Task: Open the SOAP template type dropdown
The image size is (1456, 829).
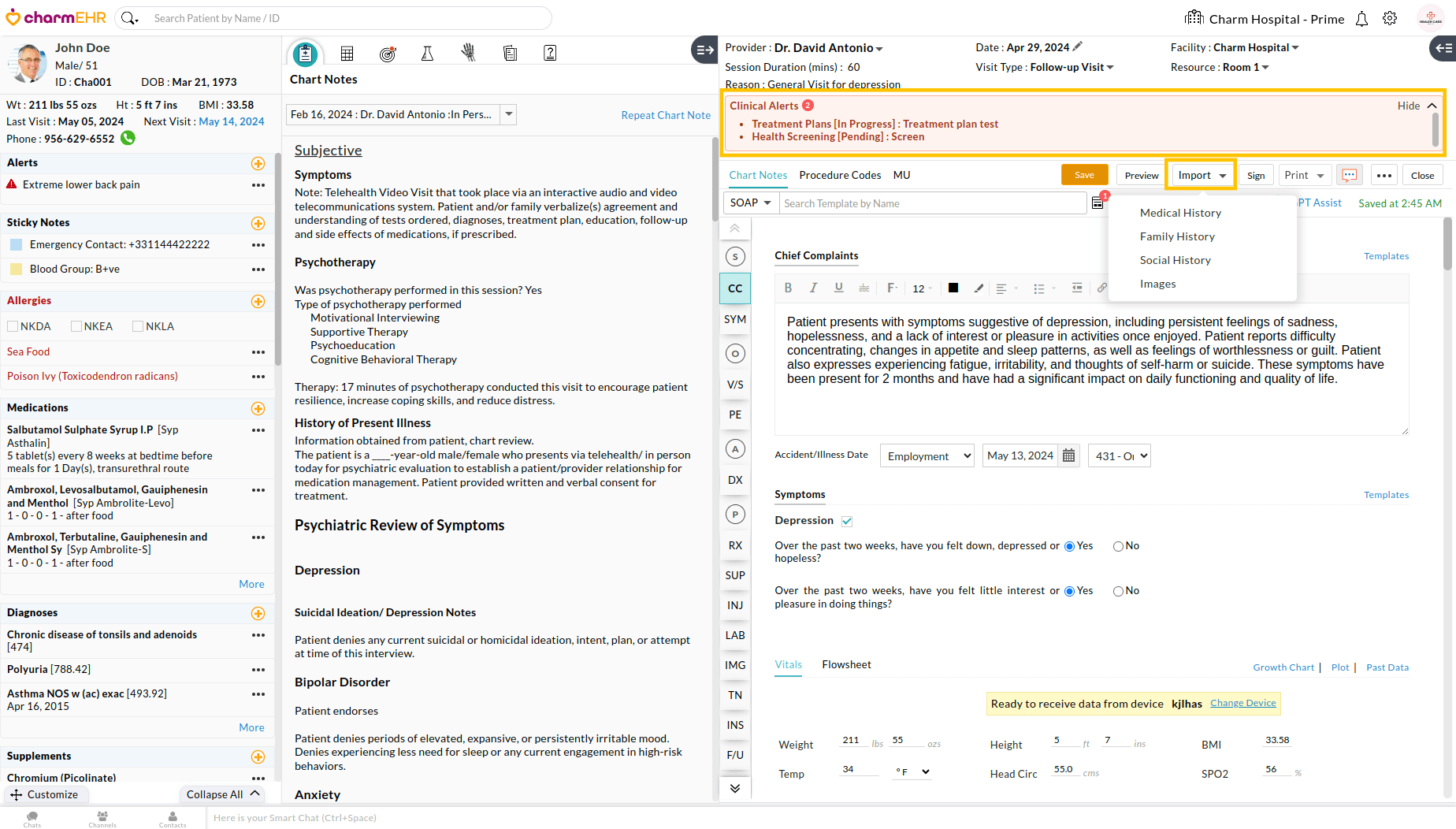Action: 750,203
